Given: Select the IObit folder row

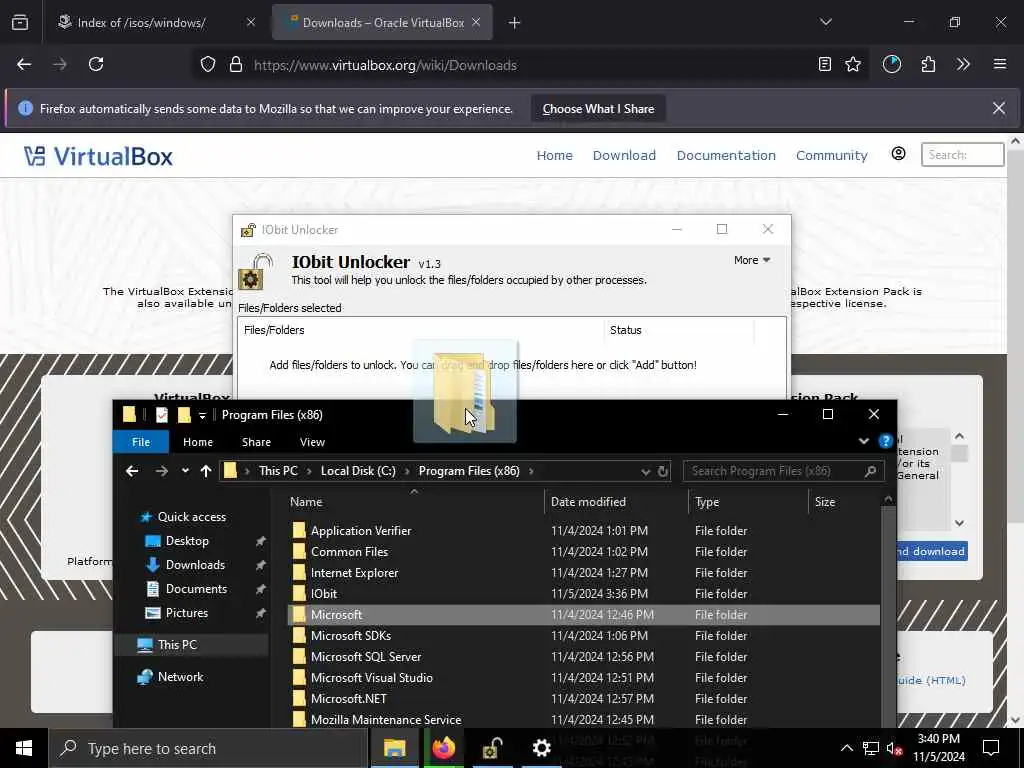Looking at the screenshot, I should coord(583,594).
